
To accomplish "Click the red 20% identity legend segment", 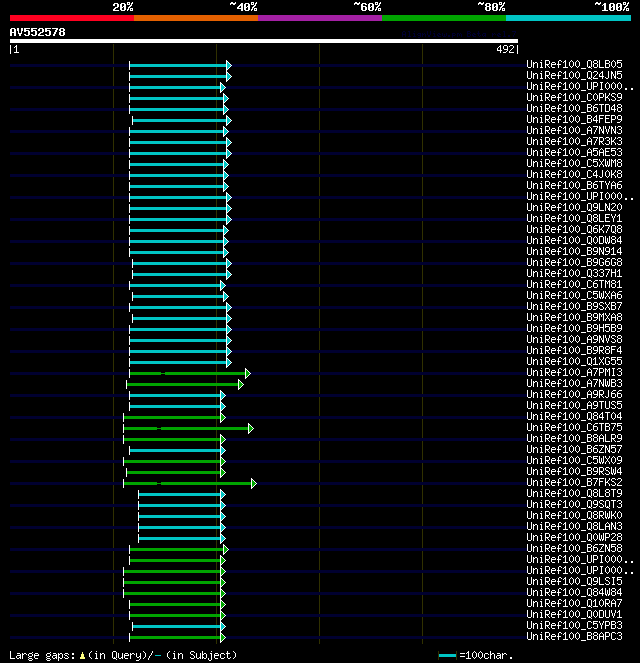I will 72,18.
